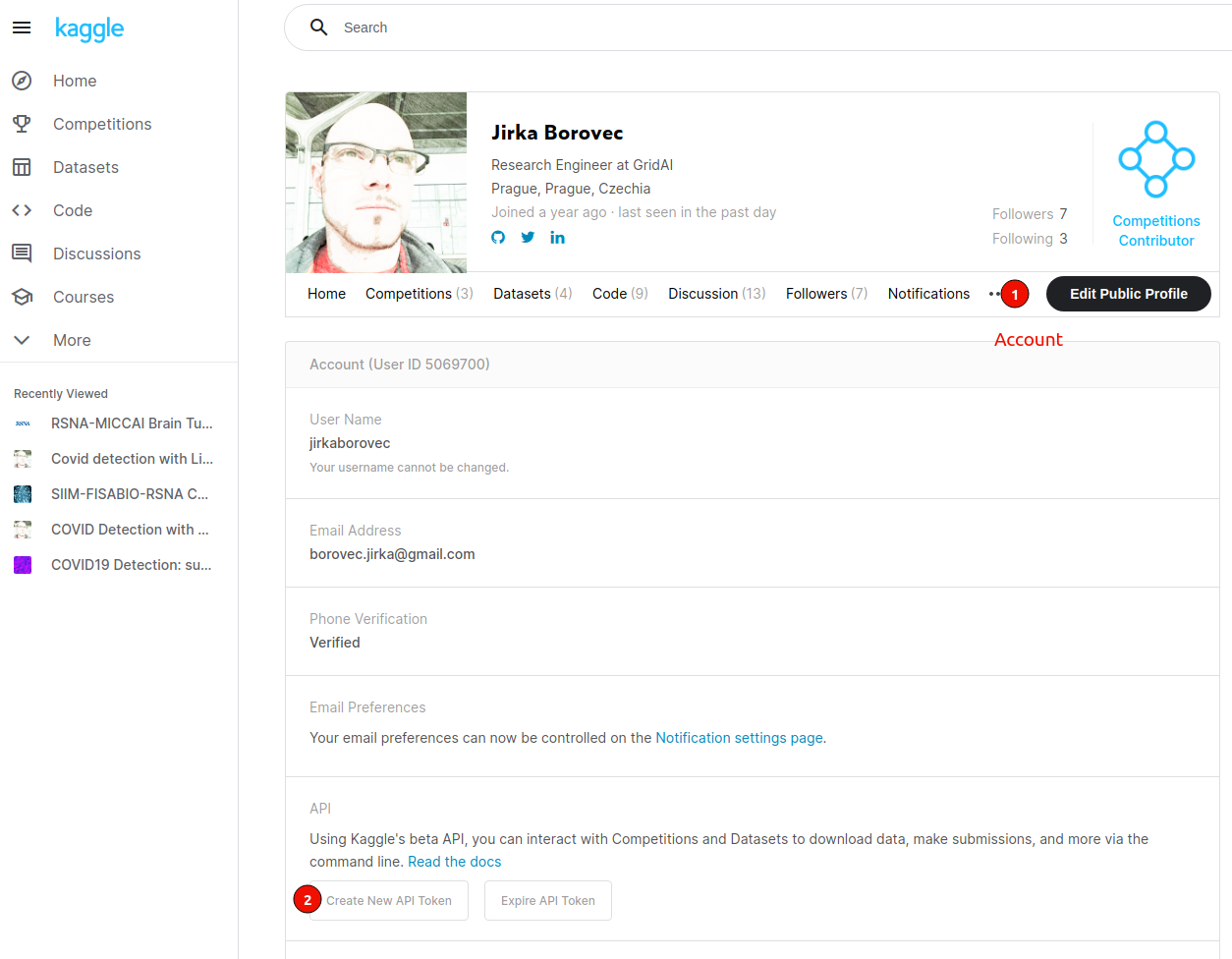Screen dimensions: 1232x959
Task: Open the LinkedIn profile icon
Action: click(557, 237)
